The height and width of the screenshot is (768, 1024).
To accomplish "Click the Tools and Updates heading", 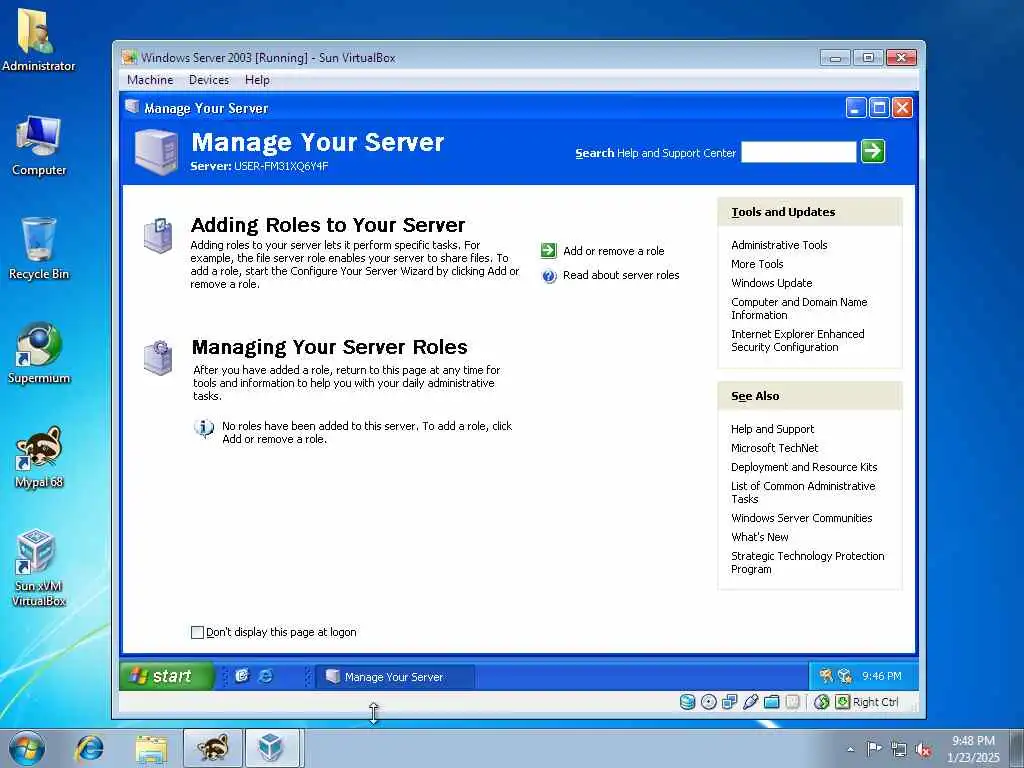I will point(783,212).
